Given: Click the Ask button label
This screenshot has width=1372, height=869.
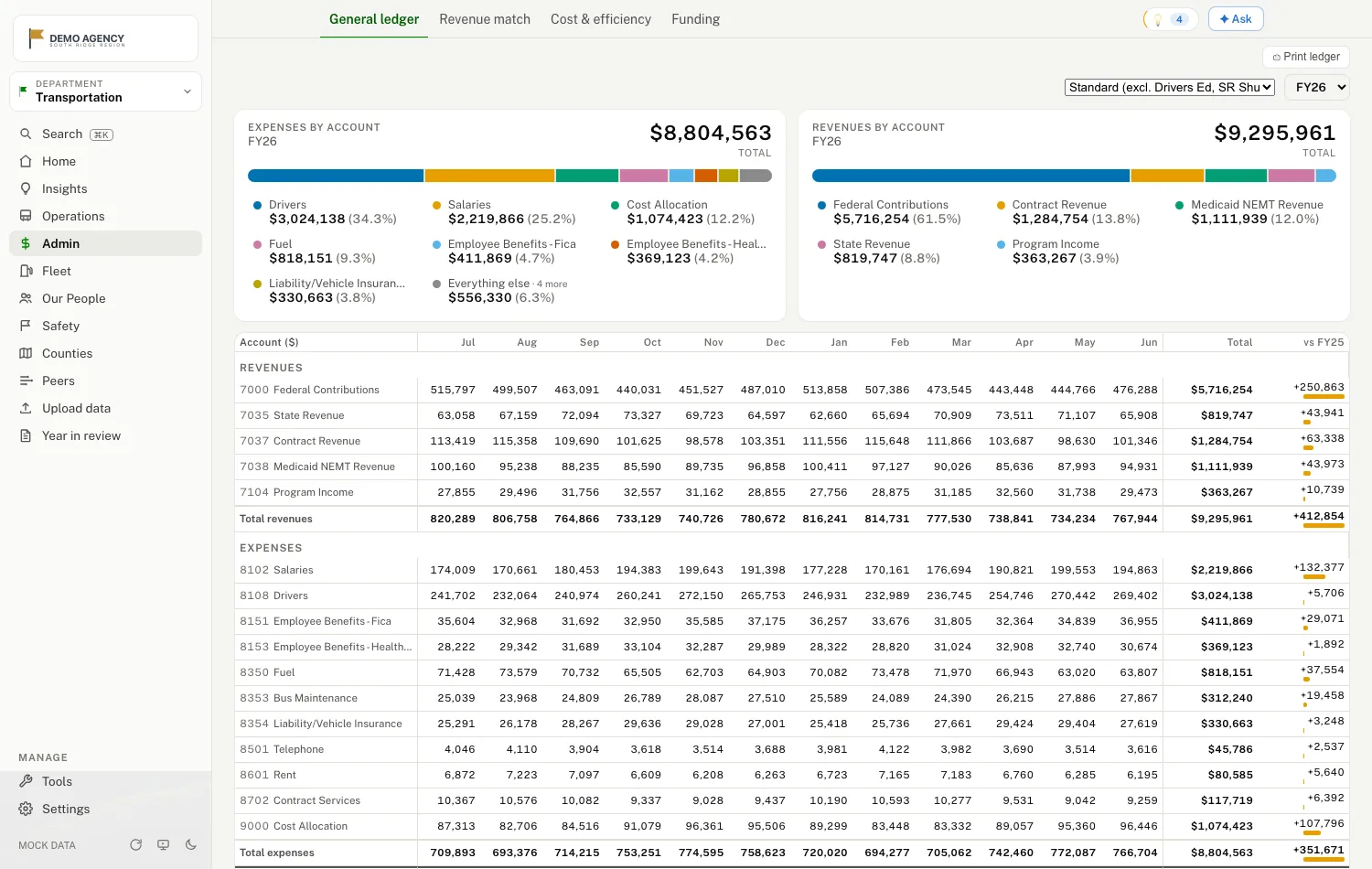Looking at the screenshot, I should (1242, 19).
